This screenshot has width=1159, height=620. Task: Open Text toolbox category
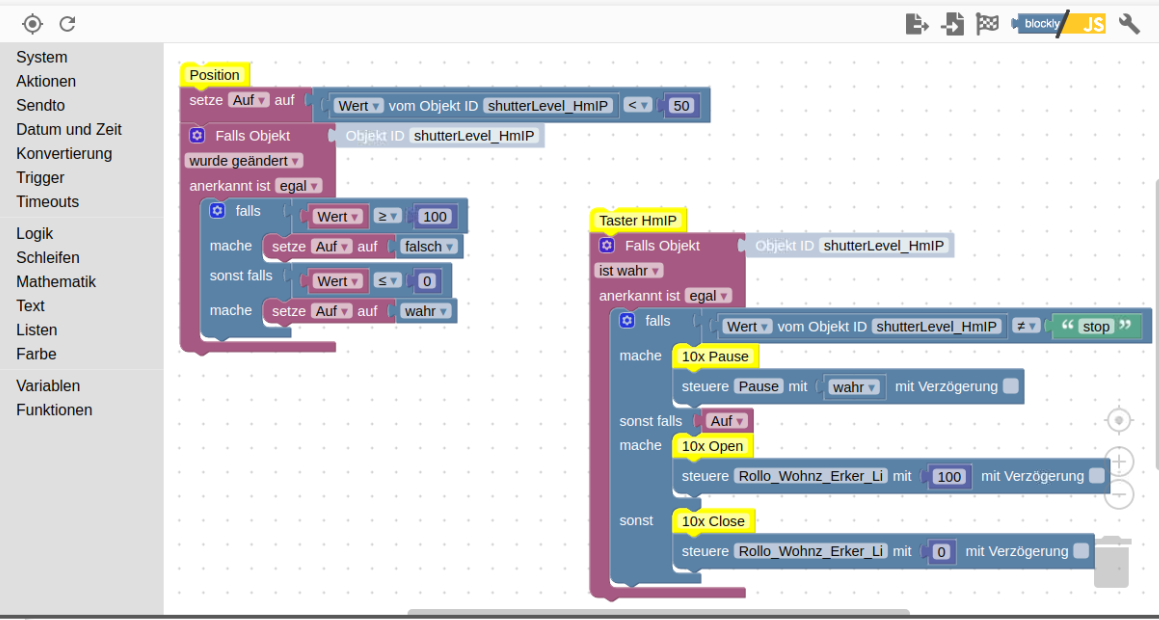[30, 306]
